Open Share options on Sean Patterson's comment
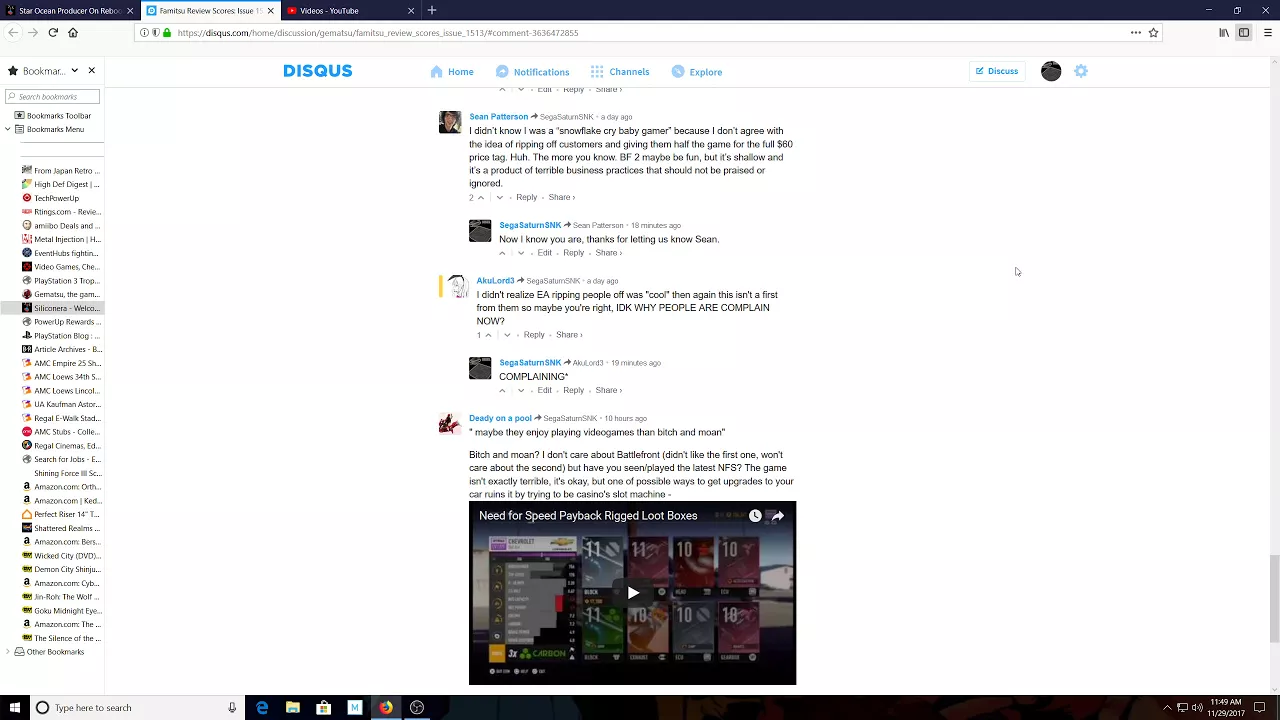The image size is (1280, 720). coord(561,197)
